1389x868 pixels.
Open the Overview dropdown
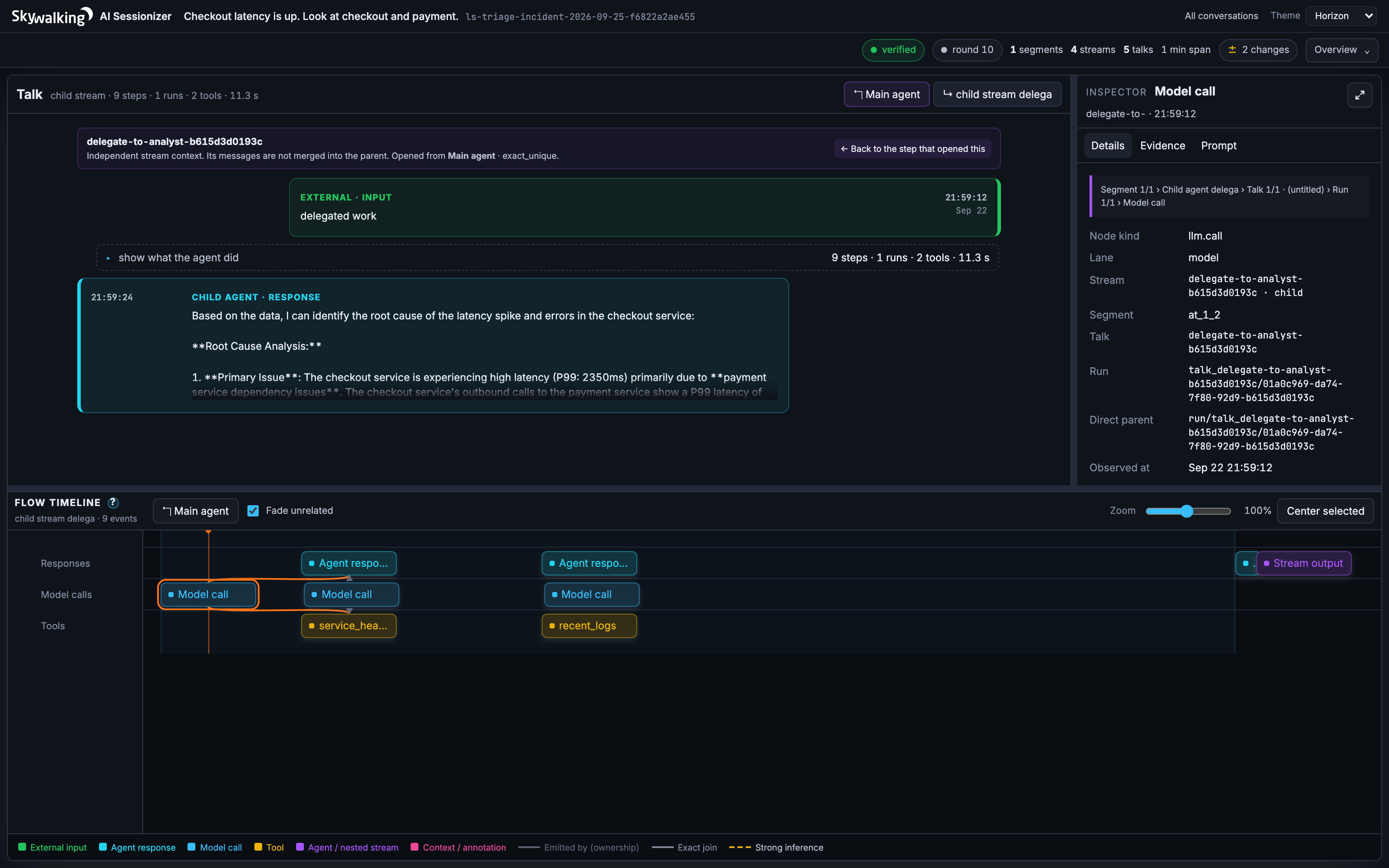coord(1341,50)
